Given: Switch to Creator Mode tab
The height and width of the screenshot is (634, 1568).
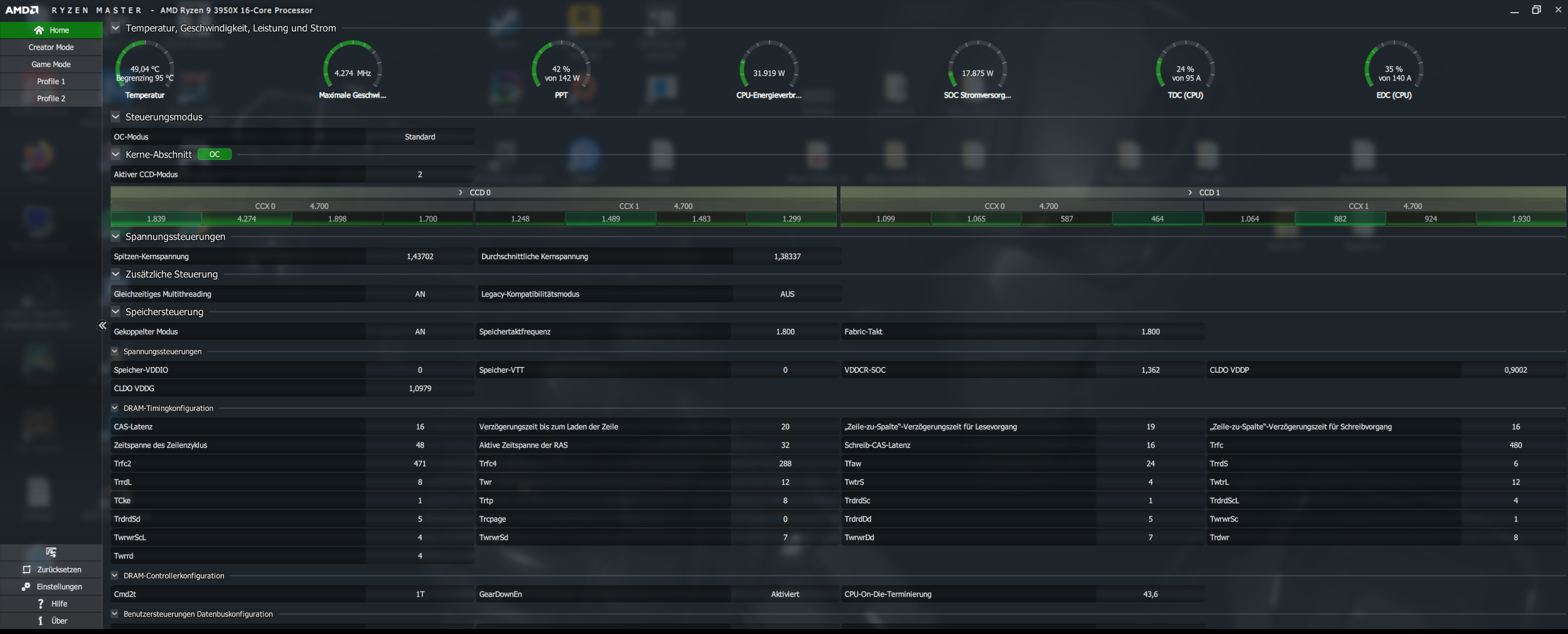Looking at the screenshot, I should click(51, 47).
